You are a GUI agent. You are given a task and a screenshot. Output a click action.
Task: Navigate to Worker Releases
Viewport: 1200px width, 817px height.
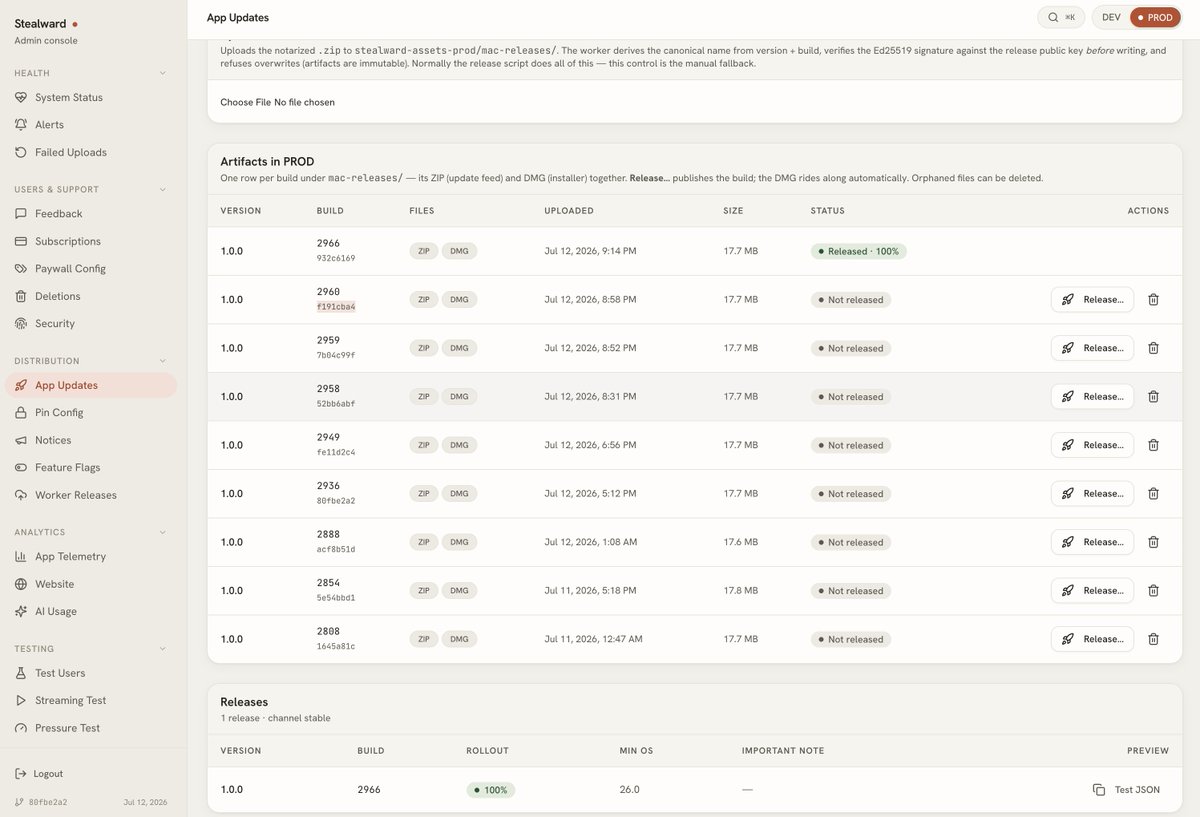(91, 495)
